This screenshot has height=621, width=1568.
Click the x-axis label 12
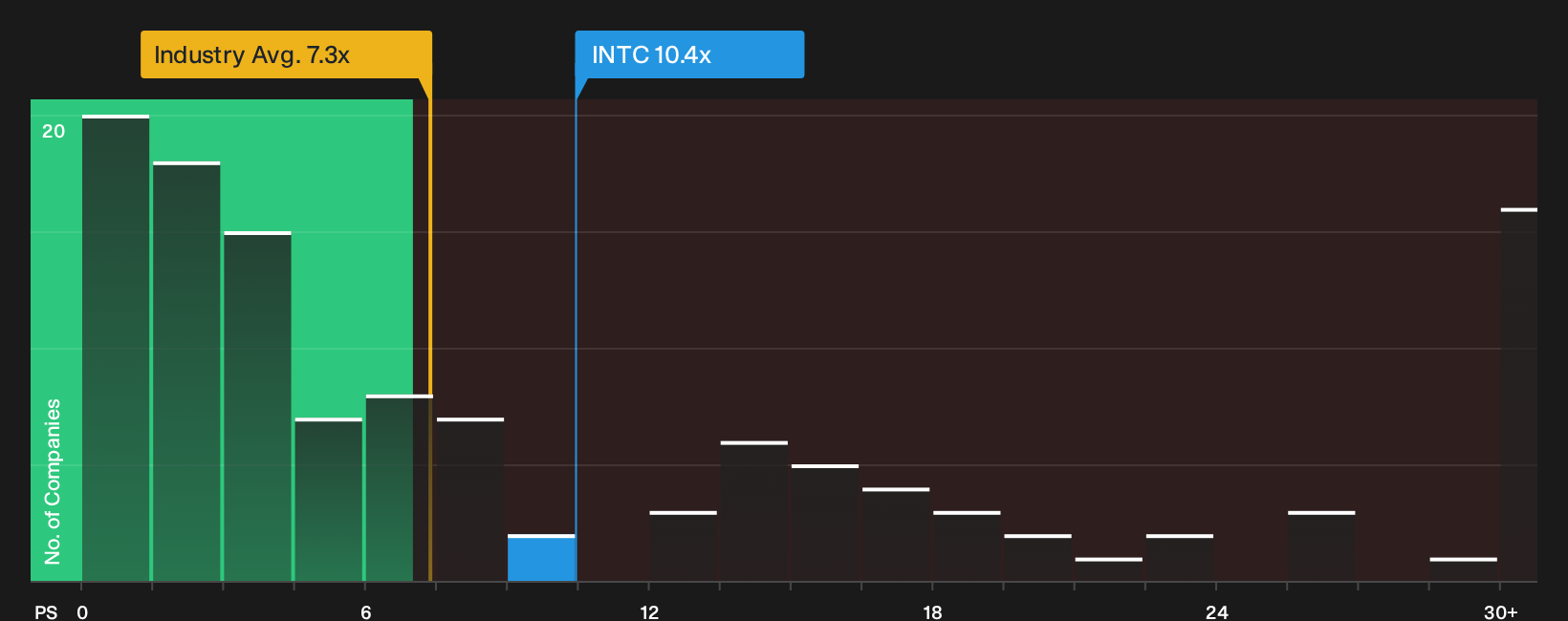pos(649,612)
